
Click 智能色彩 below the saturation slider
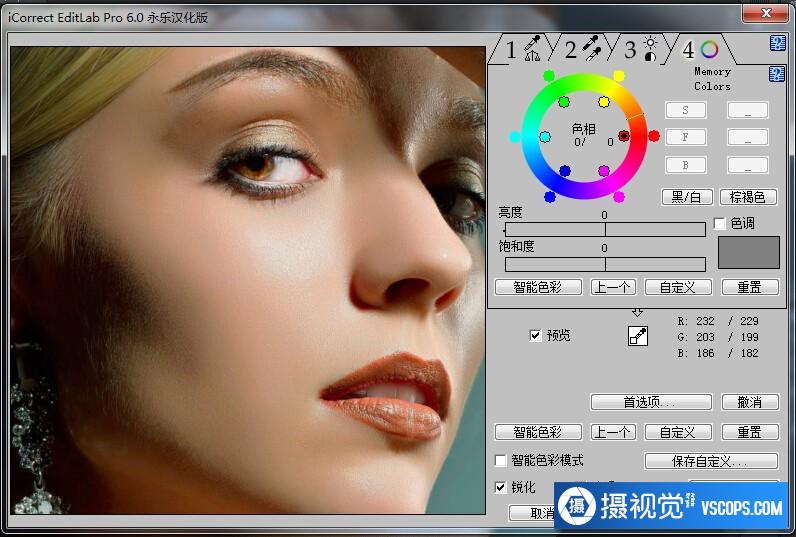point(538,287)
